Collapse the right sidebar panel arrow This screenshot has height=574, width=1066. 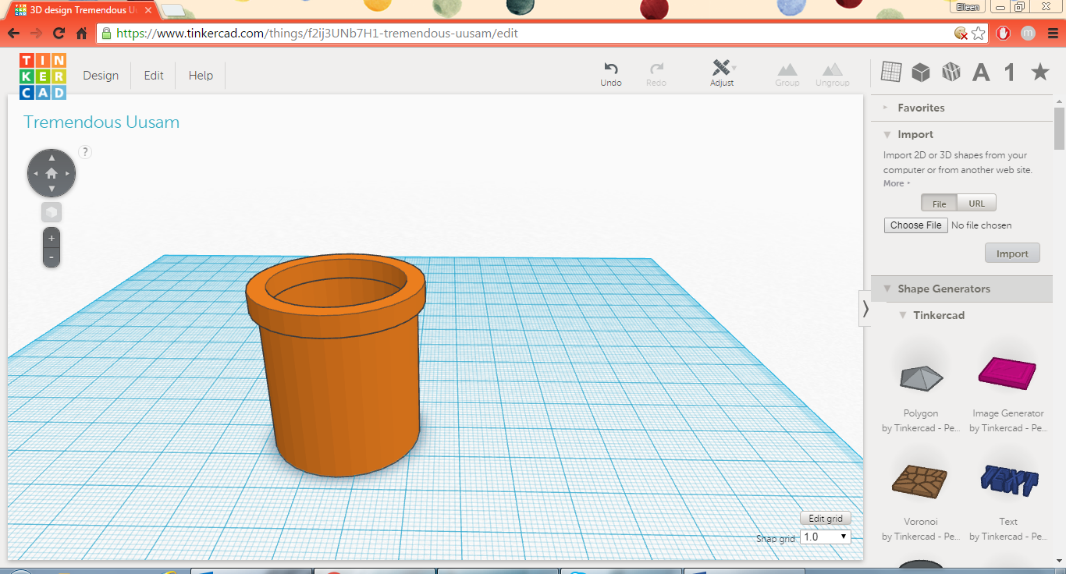(x=865, y=309)
